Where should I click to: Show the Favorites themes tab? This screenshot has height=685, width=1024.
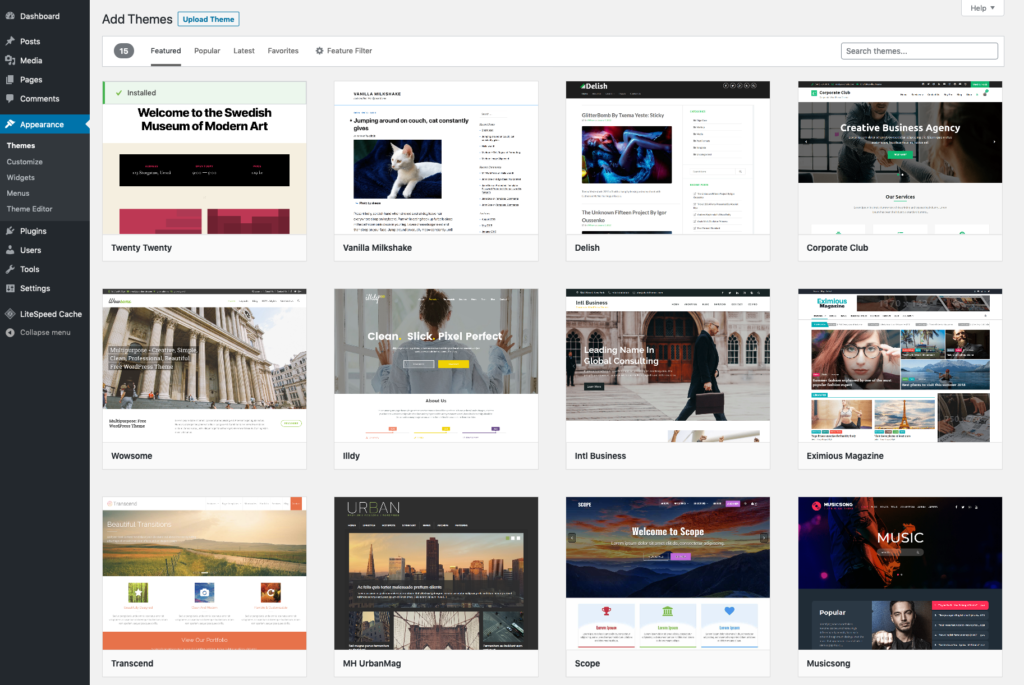pos(283,51)
